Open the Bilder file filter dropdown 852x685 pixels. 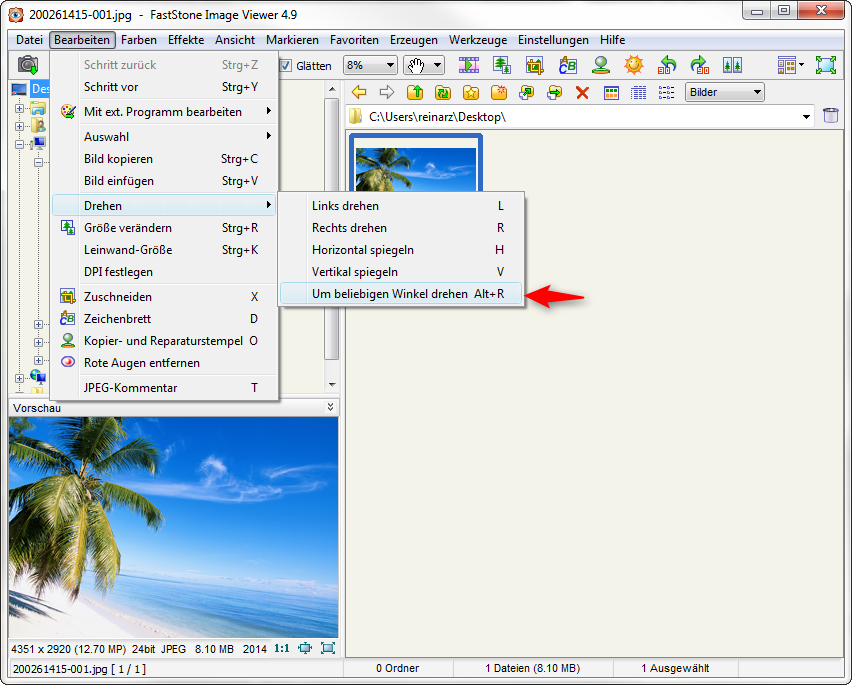[x=725, y=93]
